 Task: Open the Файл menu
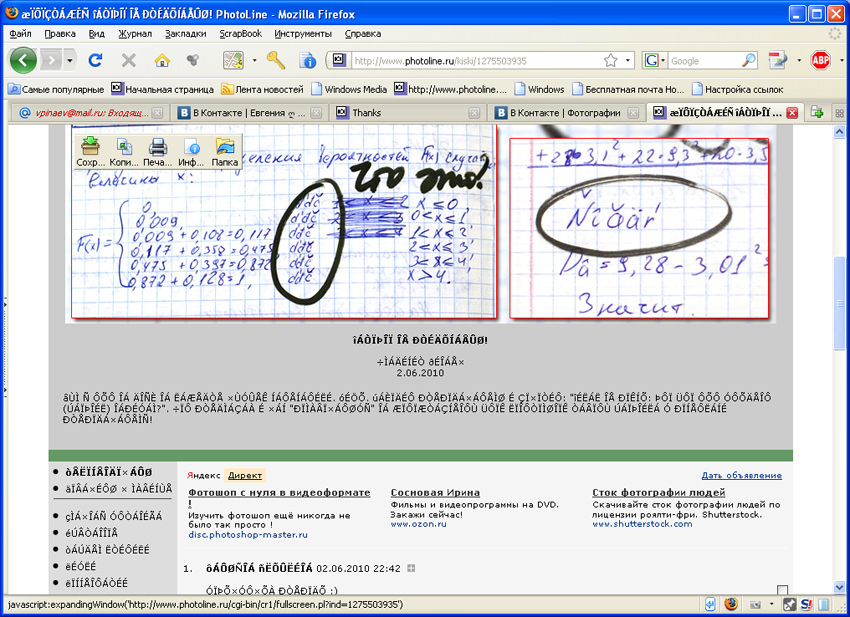pyautogui.click(x=21, y=34)
